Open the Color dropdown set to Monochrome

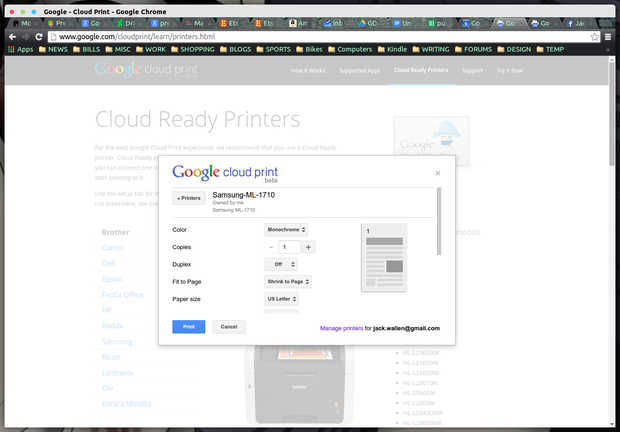[286, 230]
